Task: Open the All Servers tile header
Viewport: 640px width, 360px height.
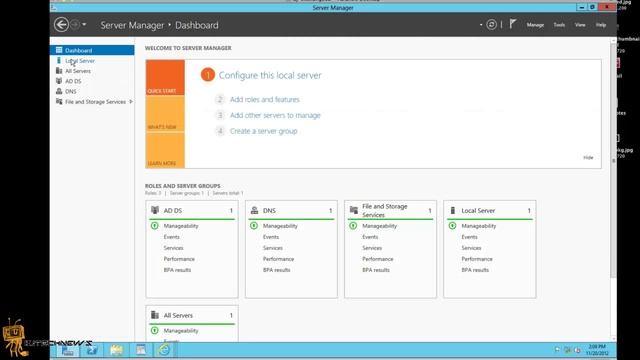Action: tap(192, 316)
